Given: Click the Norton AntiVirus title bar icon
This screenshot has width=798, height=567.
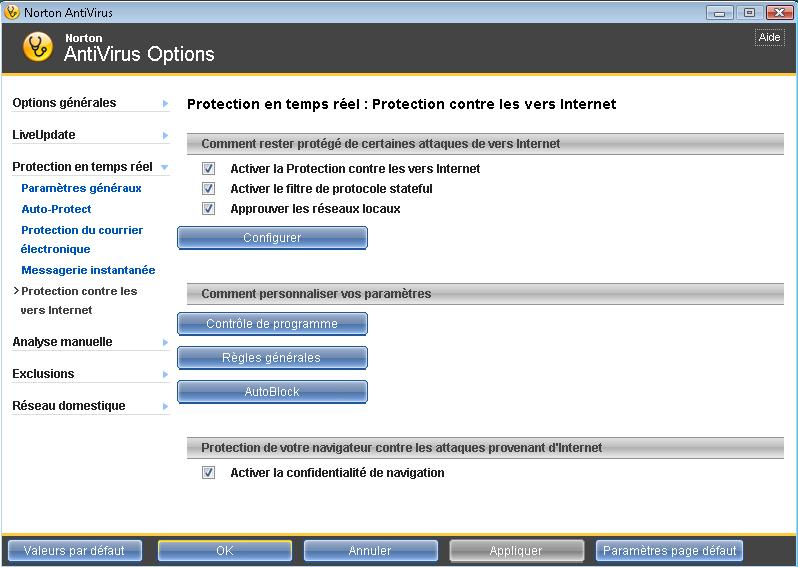Looking at the screenshot, I should click(x=12, y=12).
